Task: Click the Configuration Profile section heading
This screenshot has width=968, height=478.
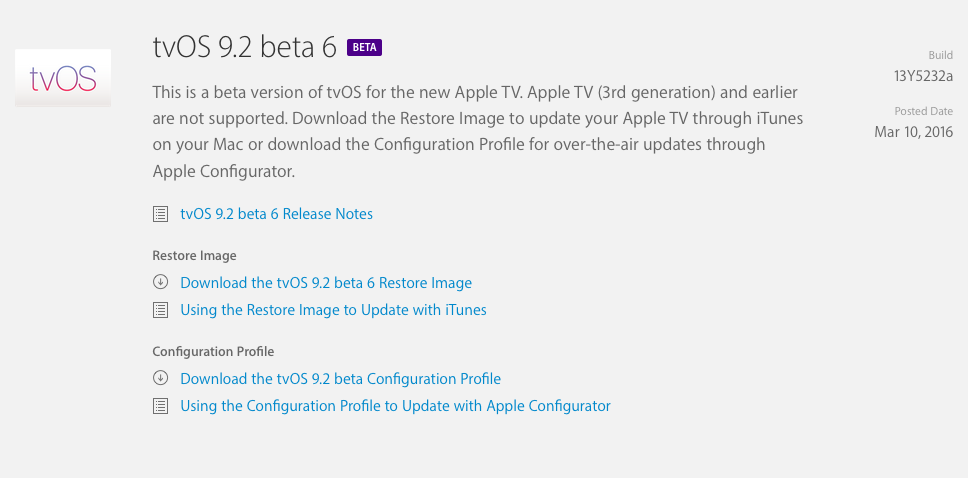Action: (x=213, y=351)
